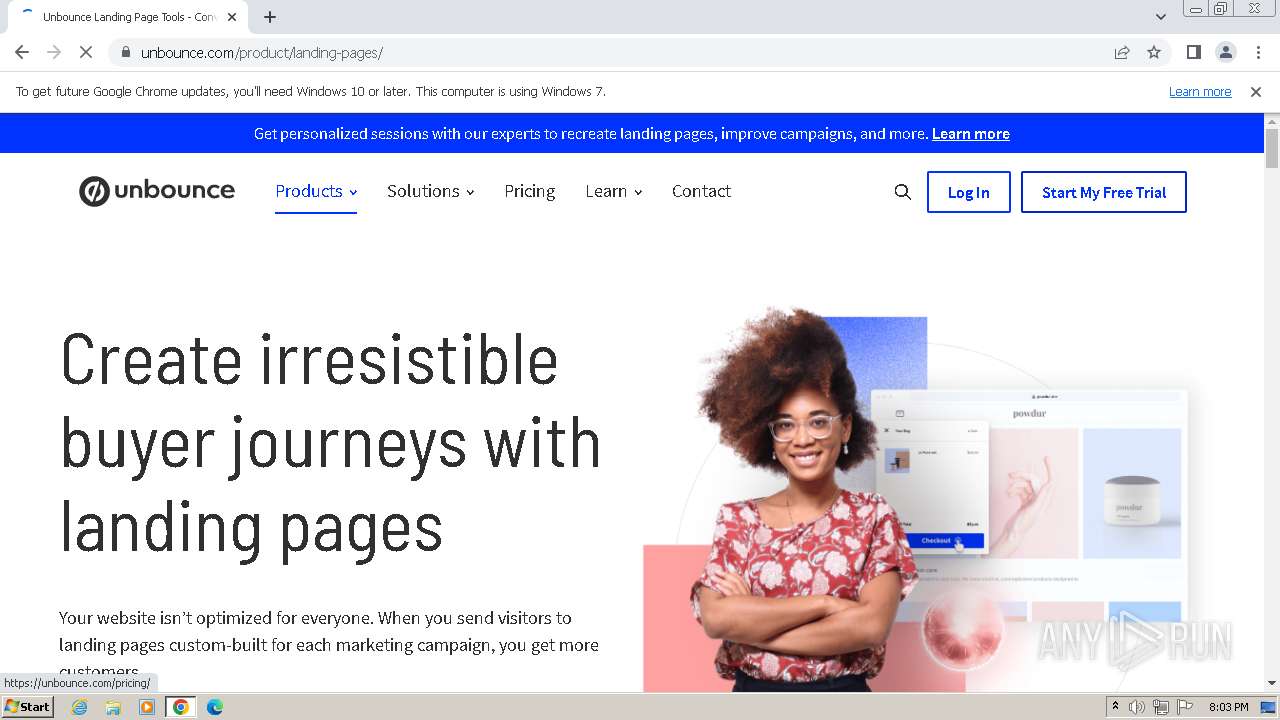Expand the Solutions dropdown menu
The height and width of the screenshot is (720, 1280).
click(x=430, y=191)
